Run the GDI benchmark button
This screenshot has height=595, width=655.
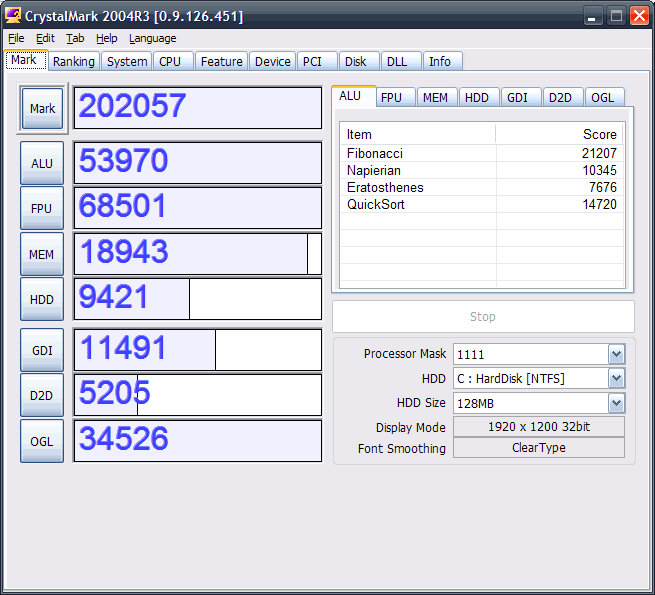(42, 350)
